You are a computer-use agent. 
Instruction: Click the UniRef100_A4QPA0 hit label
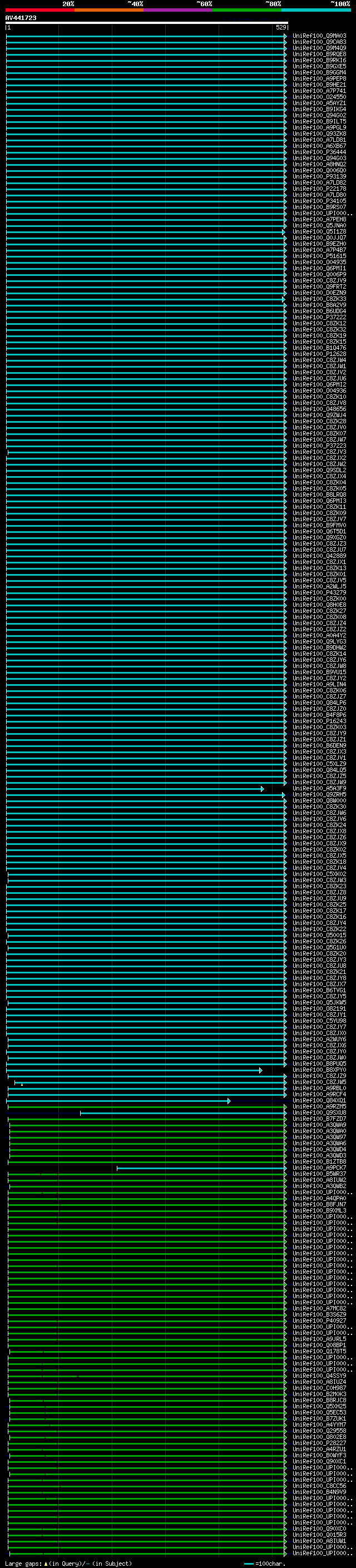pyautogui.click(x=319, y=1198)
